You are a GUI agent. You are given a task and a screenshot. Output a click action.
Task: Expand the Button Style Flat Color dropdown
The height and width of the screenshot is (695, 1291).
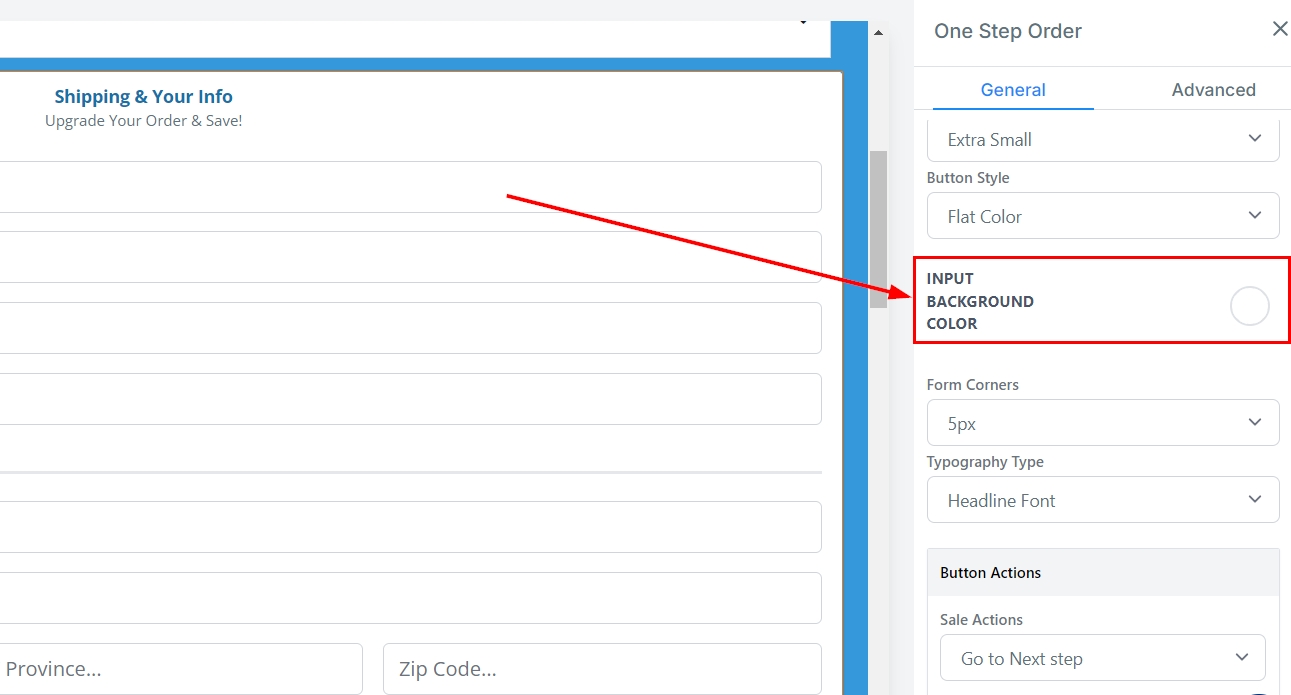coord(1102,216)
